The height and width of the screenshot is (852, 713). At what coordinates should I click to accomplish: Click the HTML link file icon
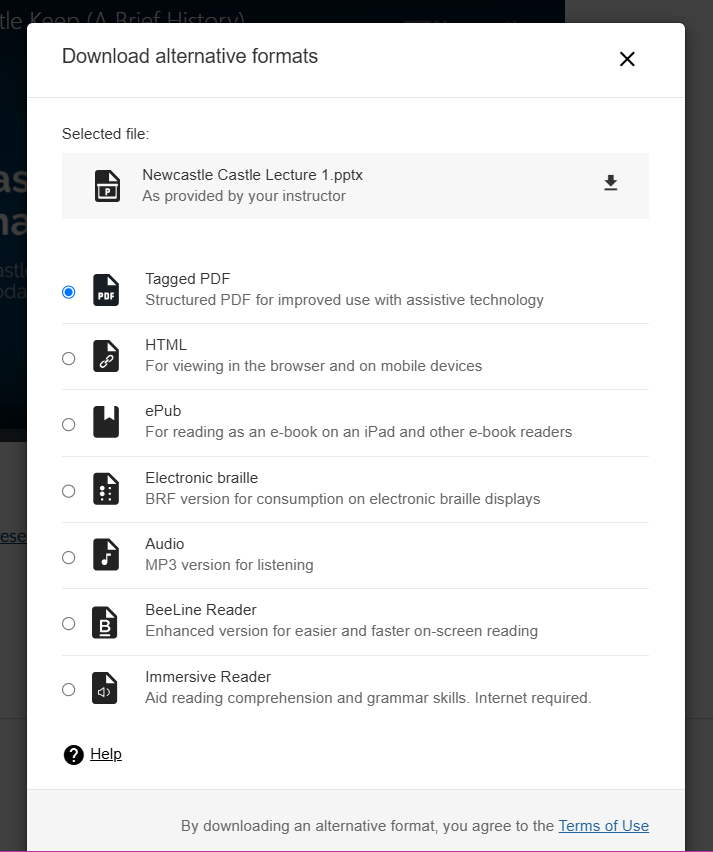pyautogui.click(x=106, y=357)
